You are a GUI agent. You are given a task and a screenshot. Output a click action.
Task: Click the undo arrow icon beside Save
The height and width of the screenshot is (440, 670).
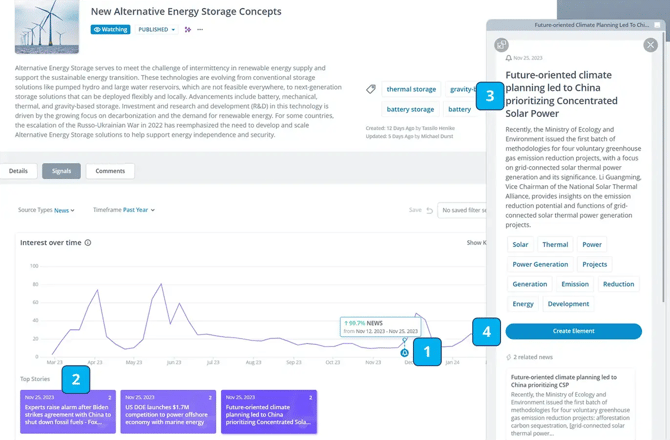coord(430,210)
